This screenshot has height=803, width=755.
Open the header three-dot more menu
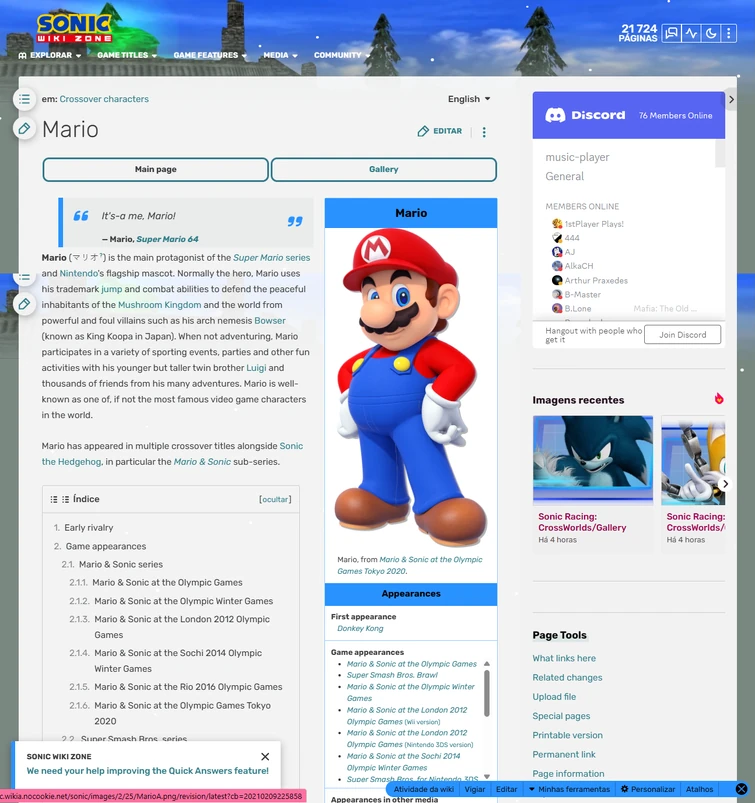(x=728, y=33)
